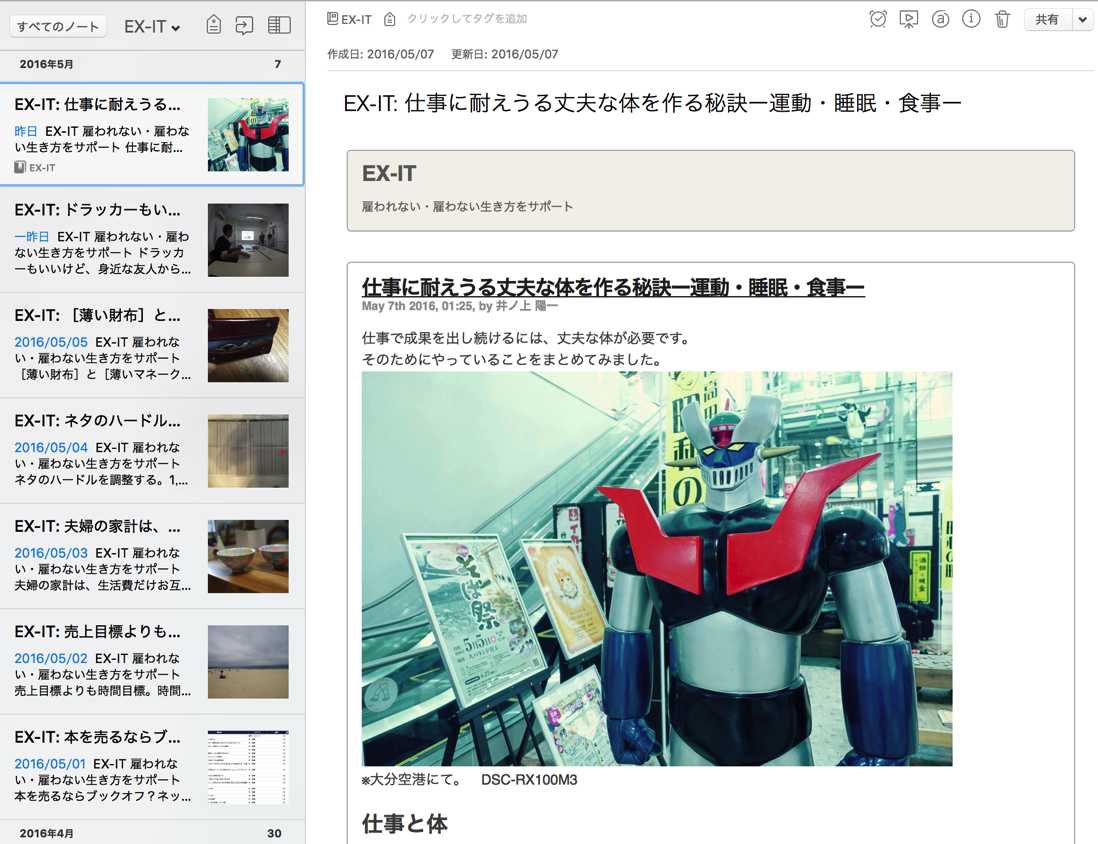Select the 2016年5月 section header

152,64
